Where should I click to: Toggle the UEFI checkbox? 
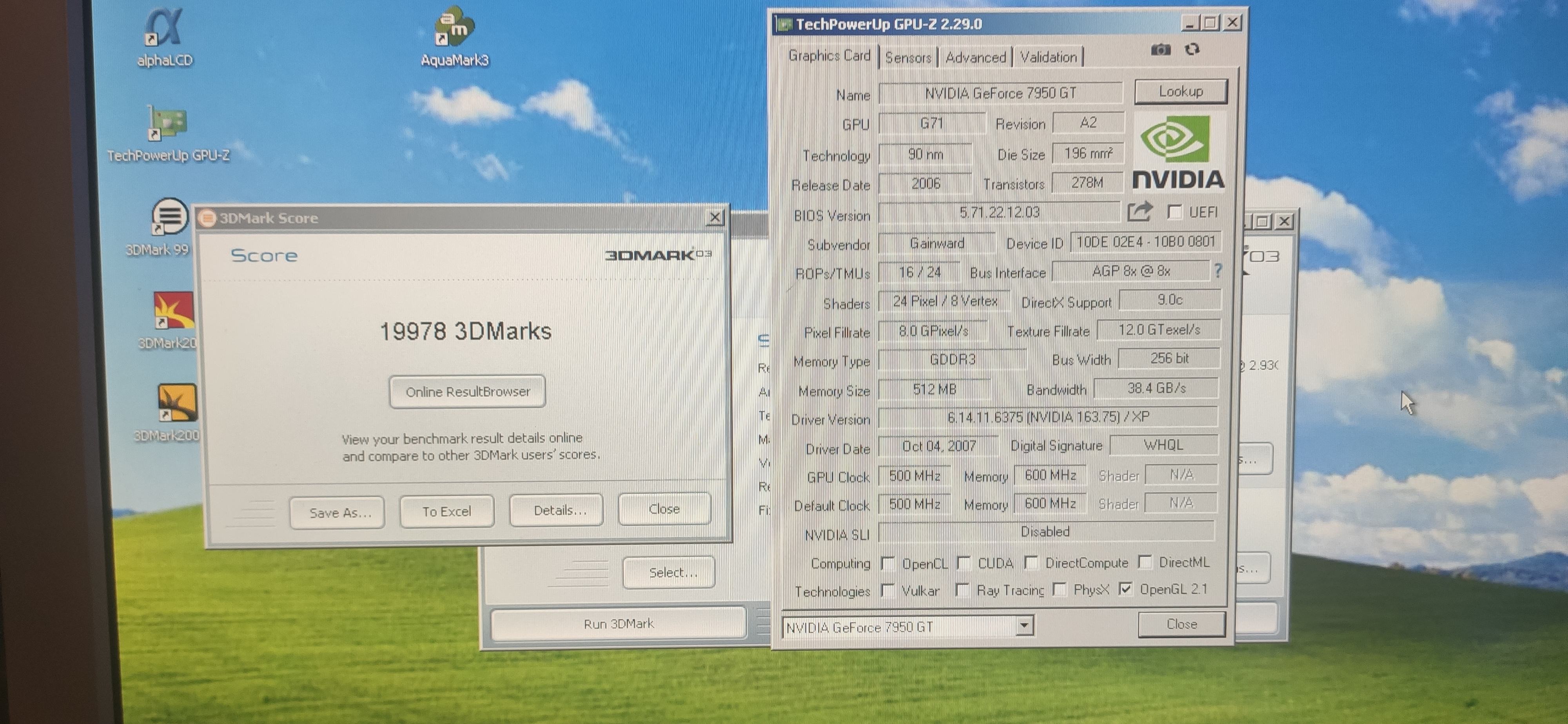(1175, 212)
